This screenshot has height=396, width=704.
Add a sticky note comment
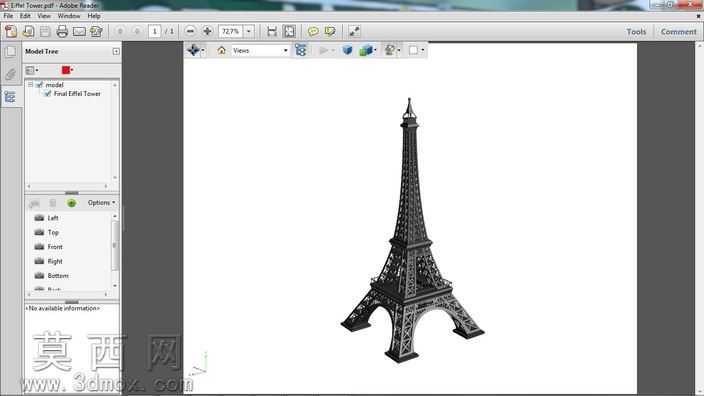click(x=313, y=31)
